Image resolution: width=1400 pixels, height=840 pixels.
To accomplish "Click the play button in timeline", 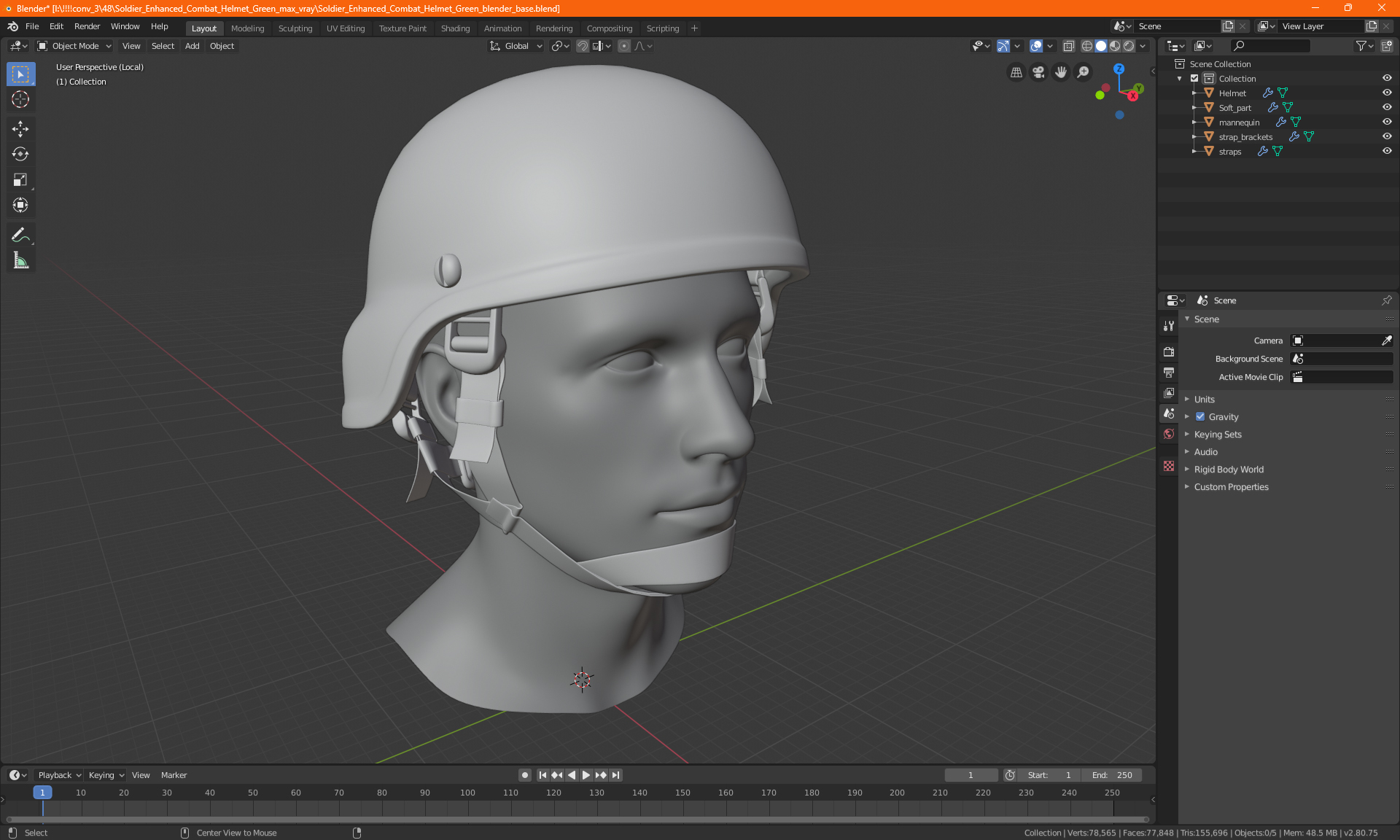I will point(587,775).
